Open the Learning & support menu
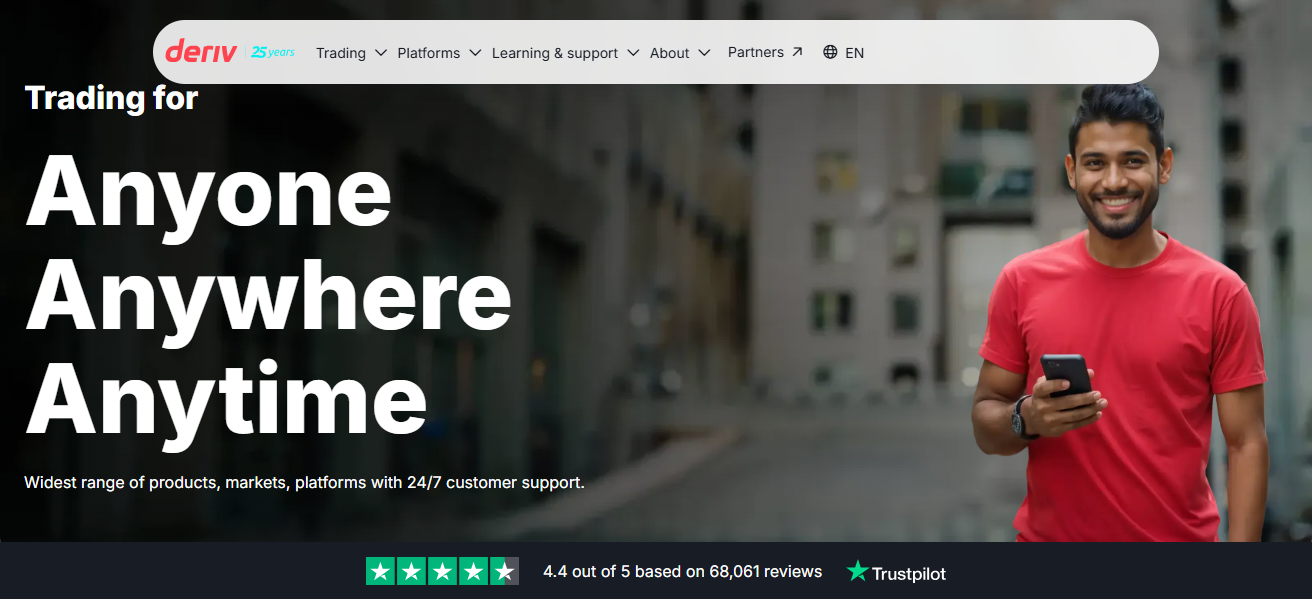Screen dimensions: 1312x599 (555, 53)
